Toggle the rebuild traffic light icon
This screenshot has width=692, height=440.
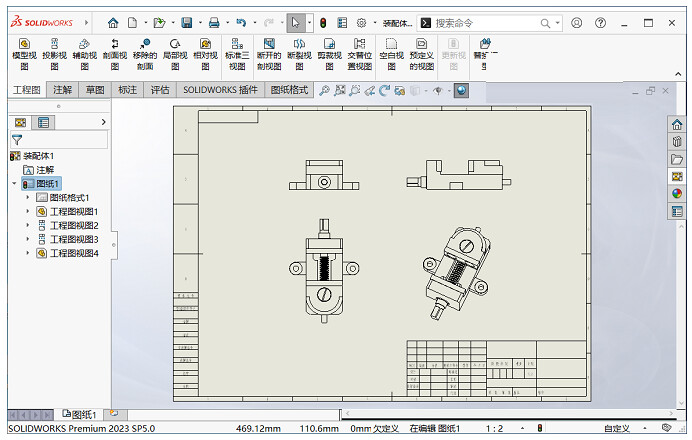pos(322,22)
